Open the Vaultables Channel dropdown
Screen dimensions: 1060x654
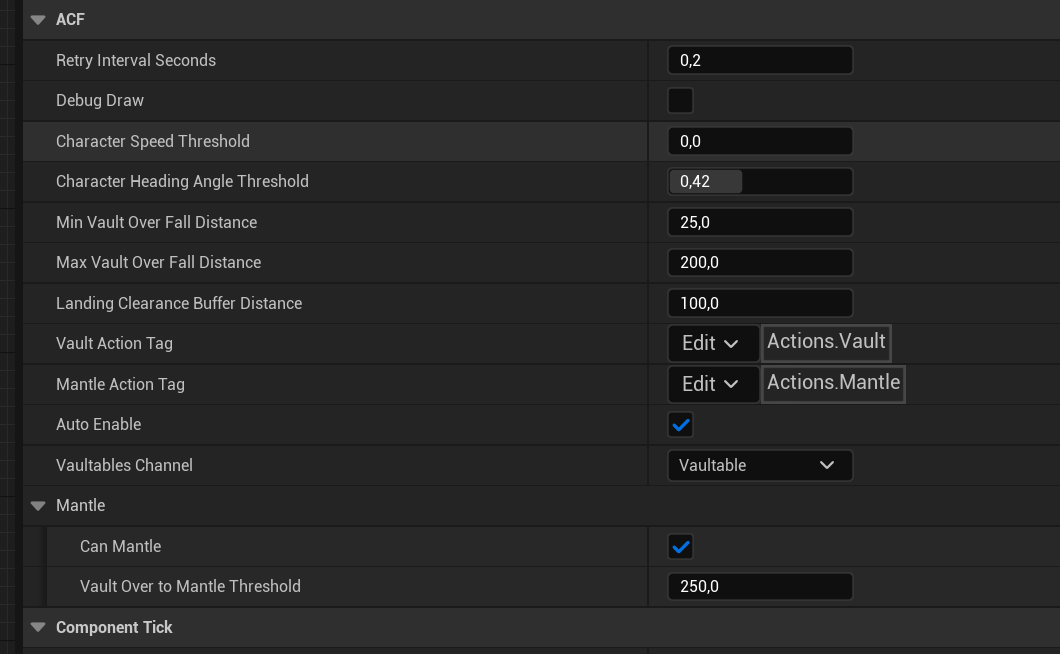pyautogui.click(x=759, y=465)
